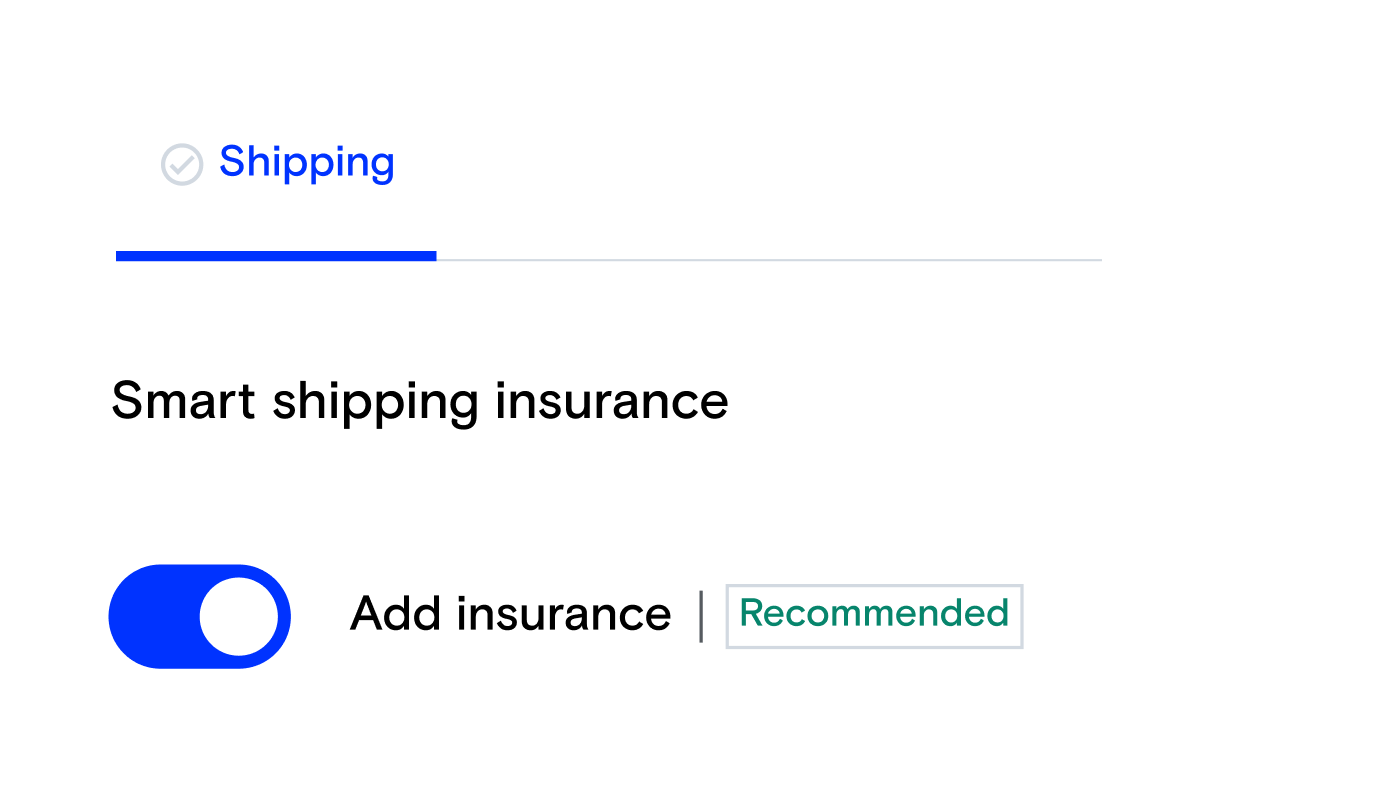This screenshot has height=800, width=1392.
Task: Click the blue portion of the progress bar
Action: pyautogui.click(x=275, y=256)
